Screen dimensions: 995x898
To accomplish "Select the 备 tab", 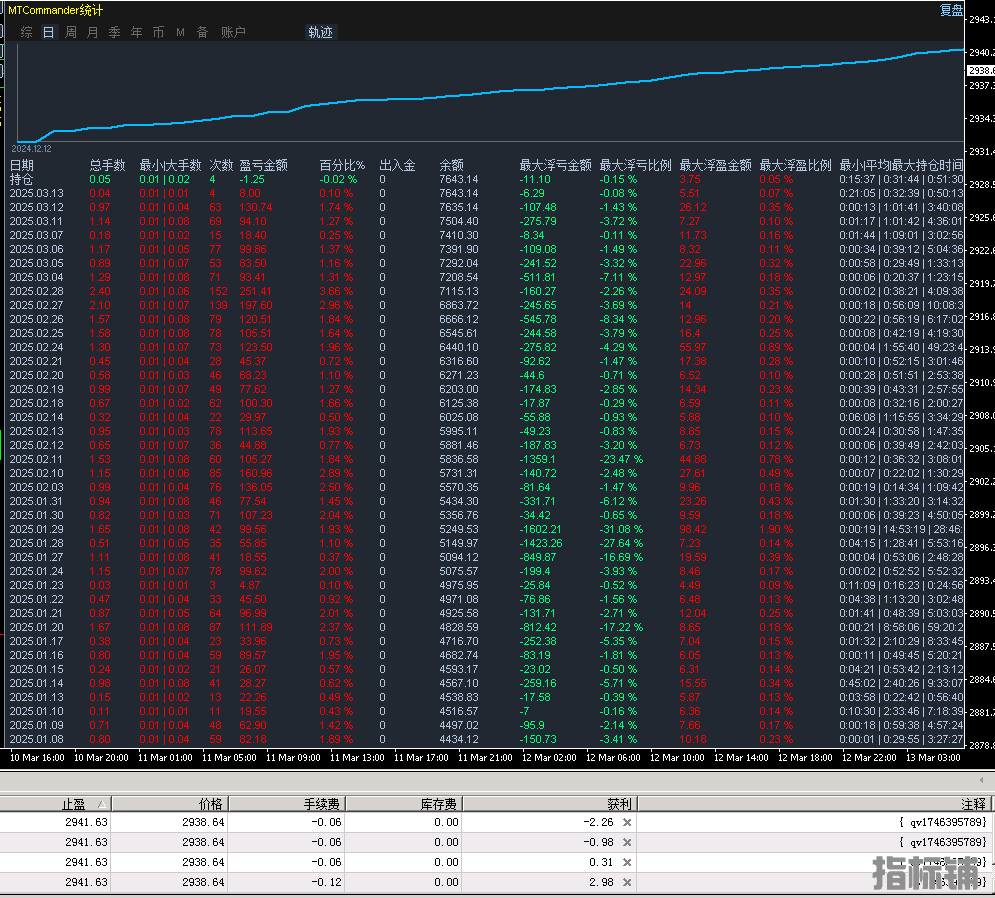I will tap(202, 32).
